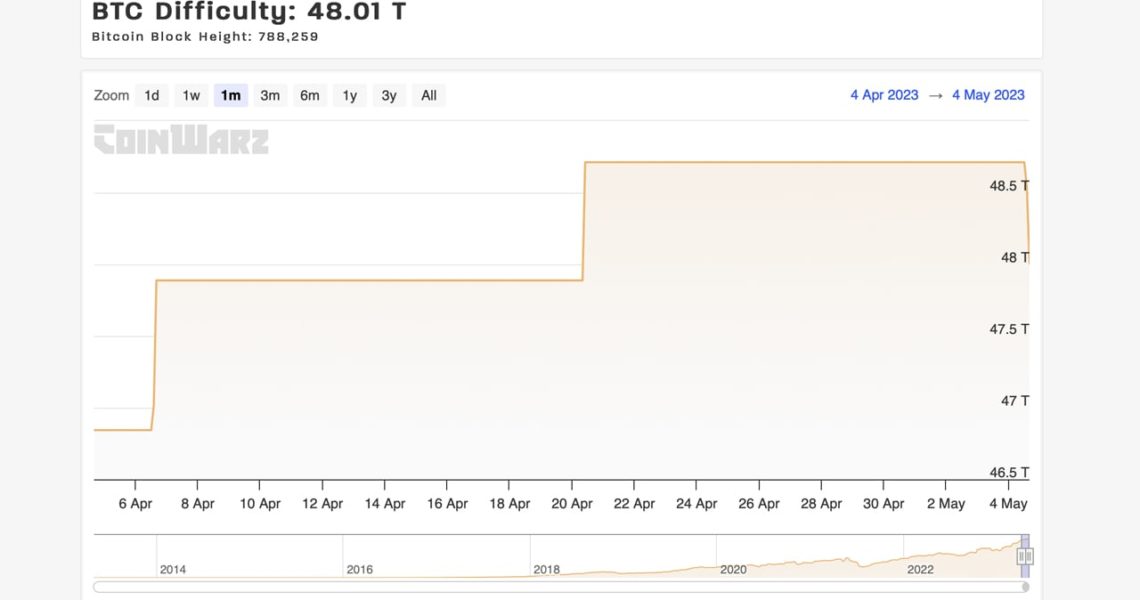
Task: Click the difficulty step-up near 20 Apr
Action: click(x=584, y=220)
